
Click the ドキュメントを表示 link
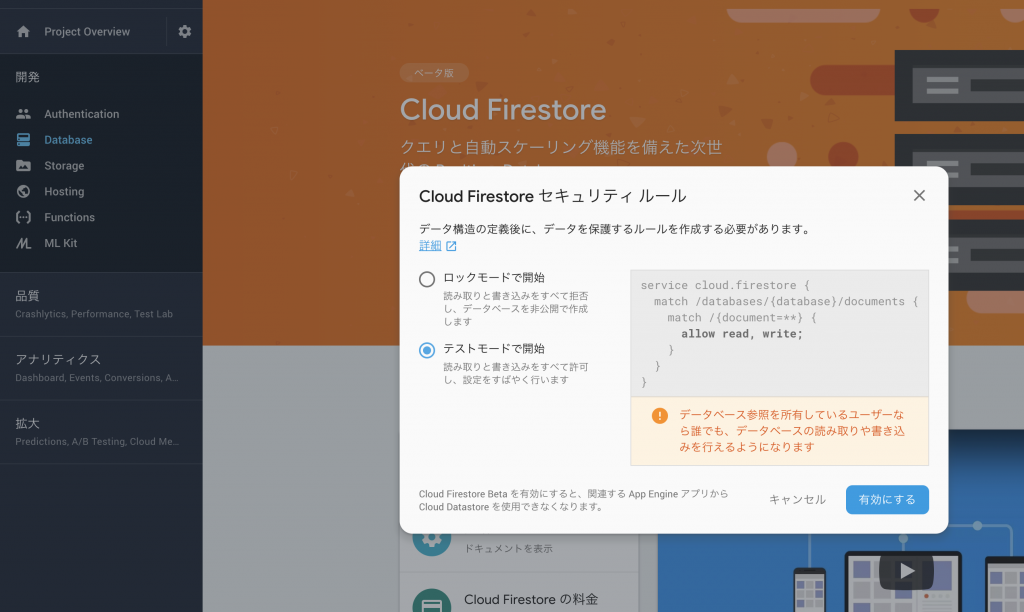point(508,549)
